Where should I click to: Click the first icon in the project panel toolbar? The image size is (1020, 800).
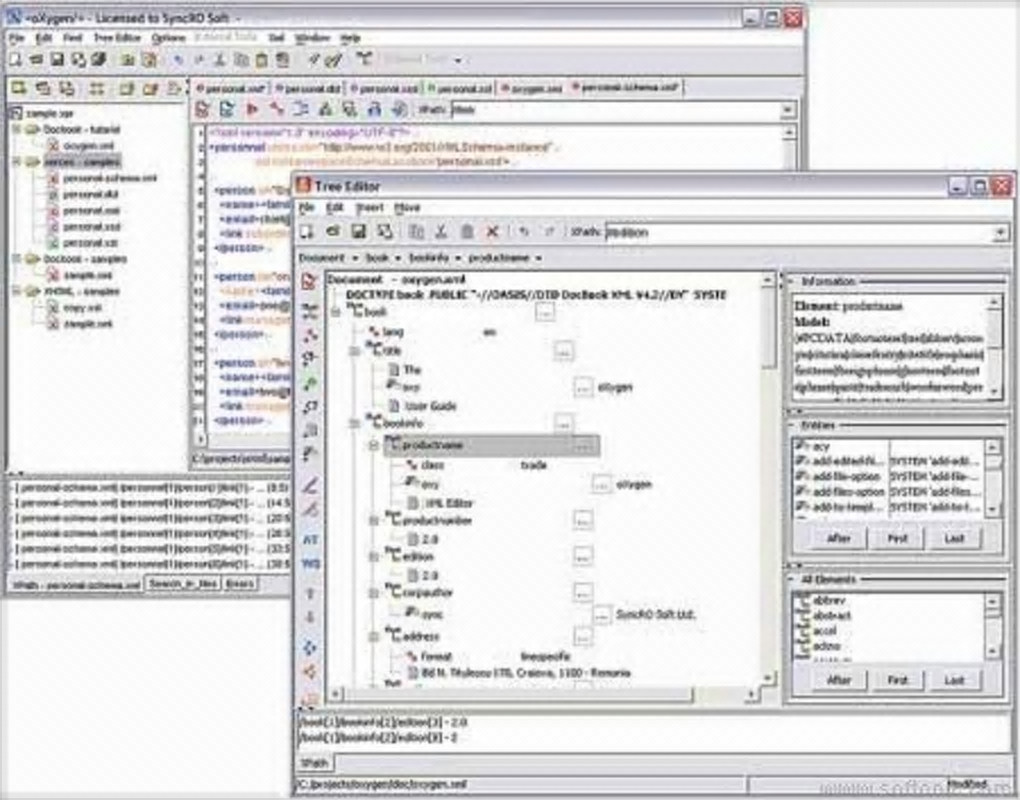[19, 88]
